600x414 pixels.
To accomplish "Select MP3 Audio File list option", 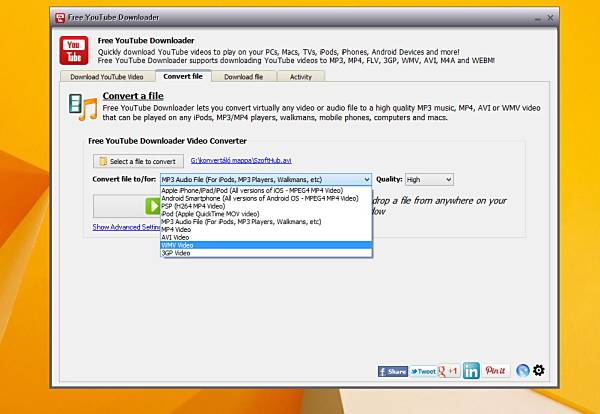I will click(266, 222).
